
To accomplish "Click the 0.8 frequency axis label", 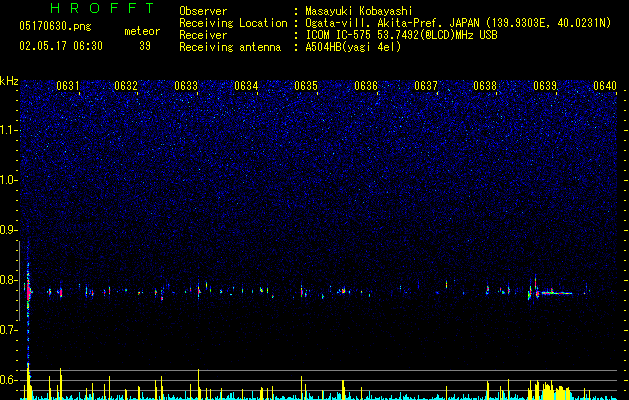I will 8,280.
